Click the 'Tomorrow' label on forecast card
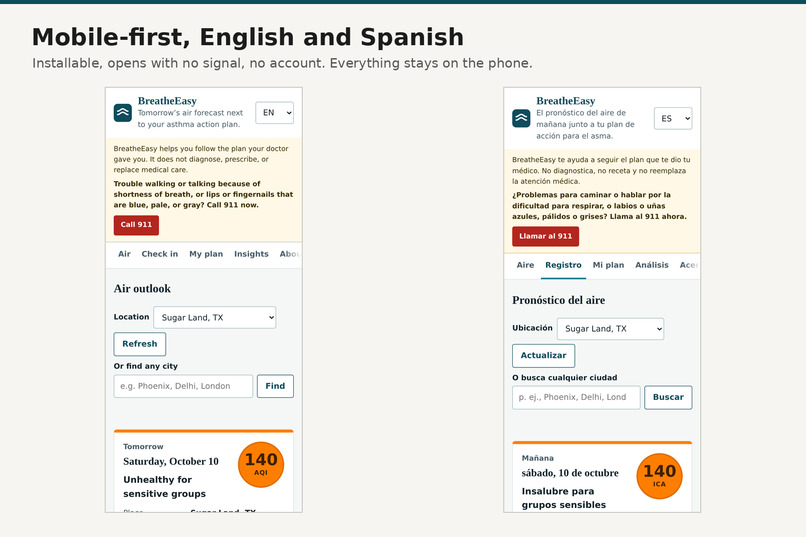 click(x=143, y=447)
